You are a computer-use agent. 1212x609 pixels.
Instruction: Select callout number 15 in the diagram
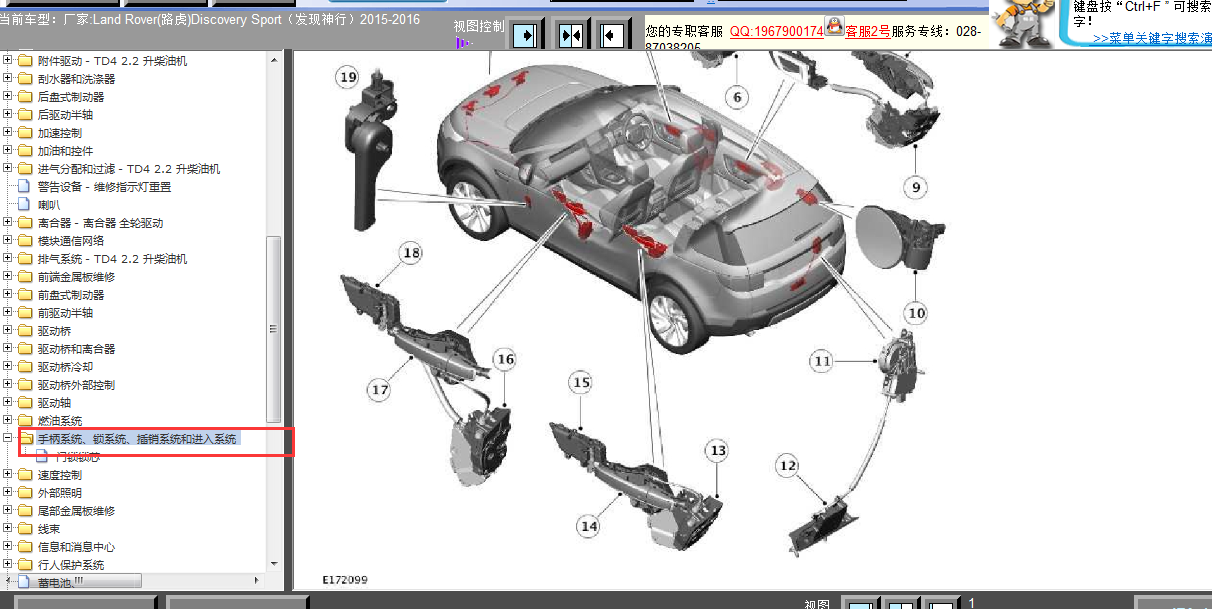[x=581, y=382]
